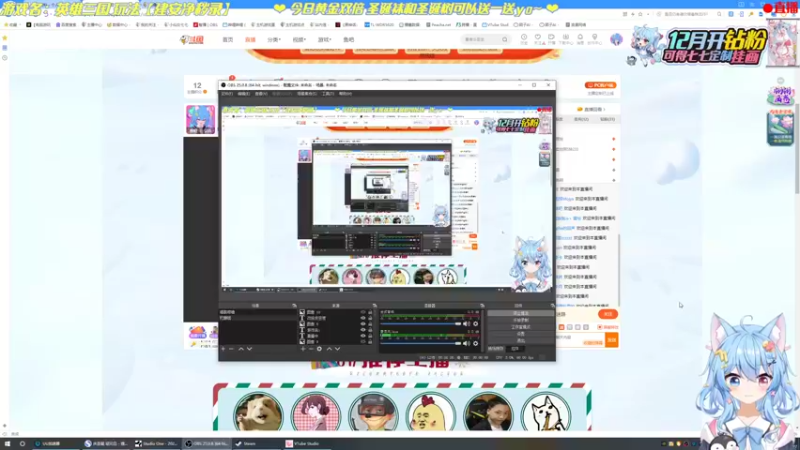Image resolution: width=800 pixels, height=450 pixels.
Task: Enable Studio Mode in OBS Controls
Action: (x=521, y=327)
